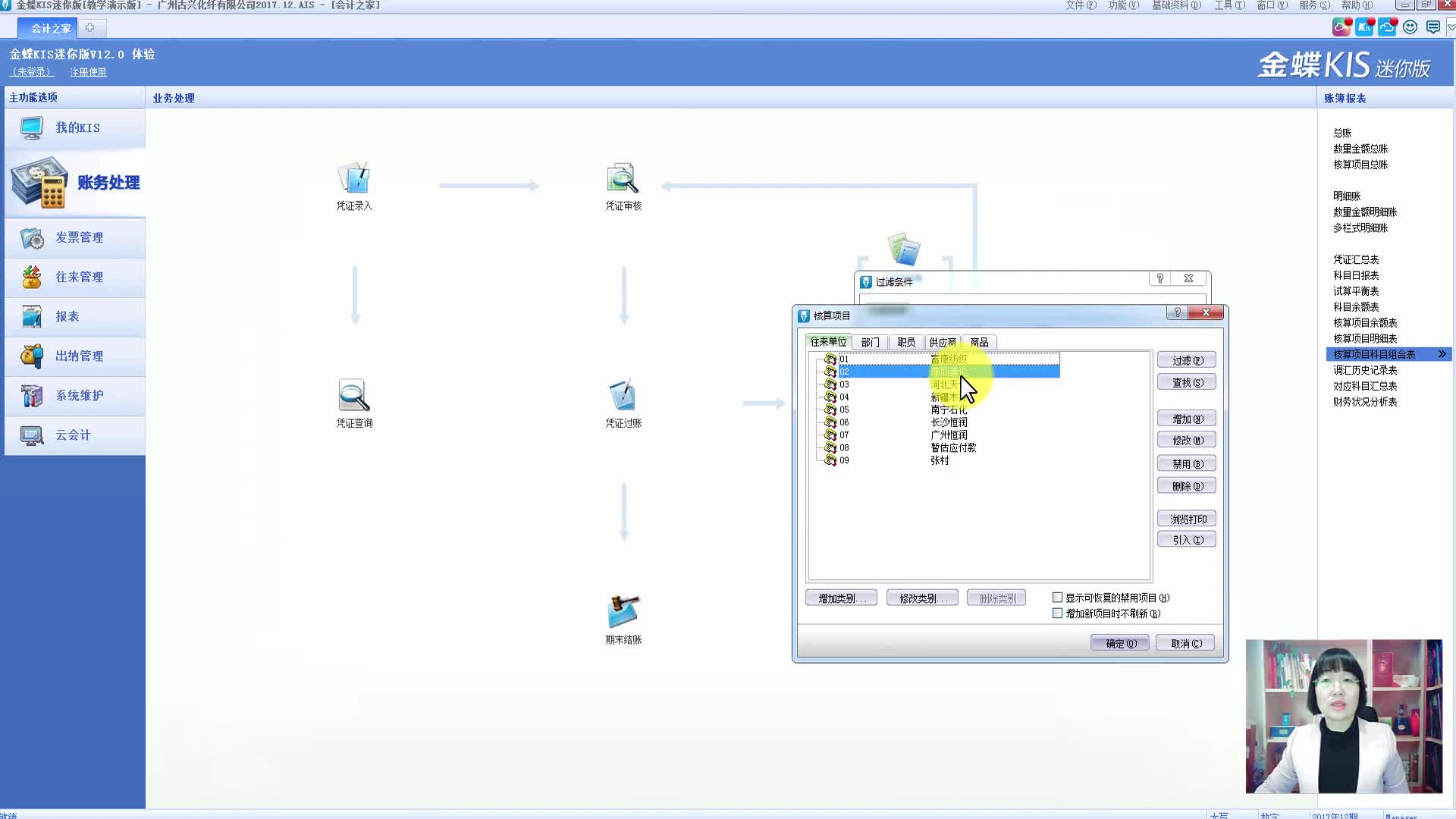Click the 增加类别 button
The image size is (1456, 819).
coord(841,598)
